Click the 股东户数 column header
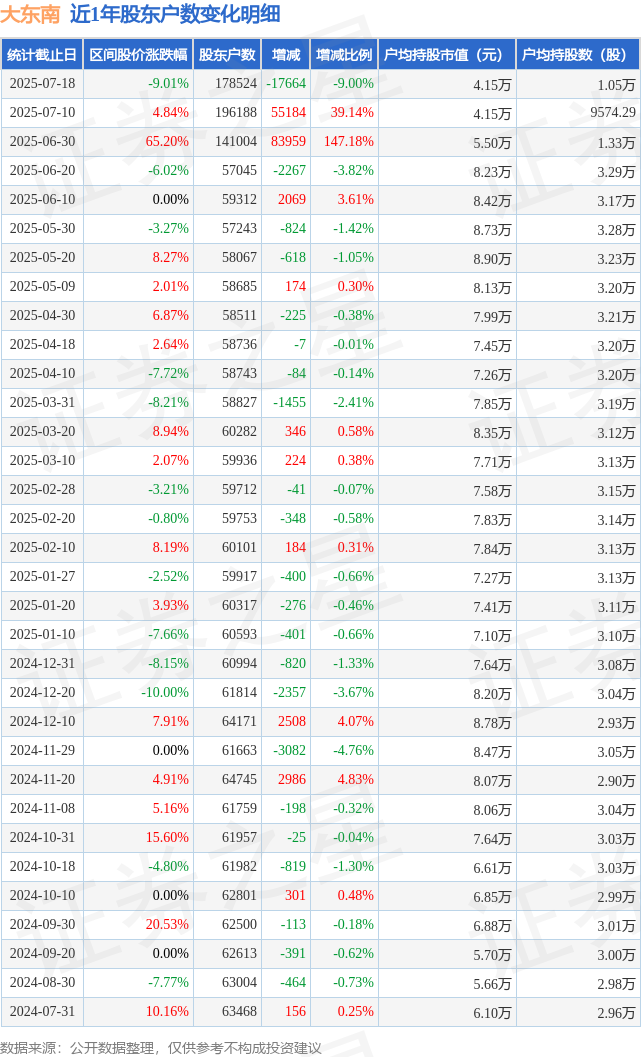Viewport: 641px width, 1057px height. (227, 55)
